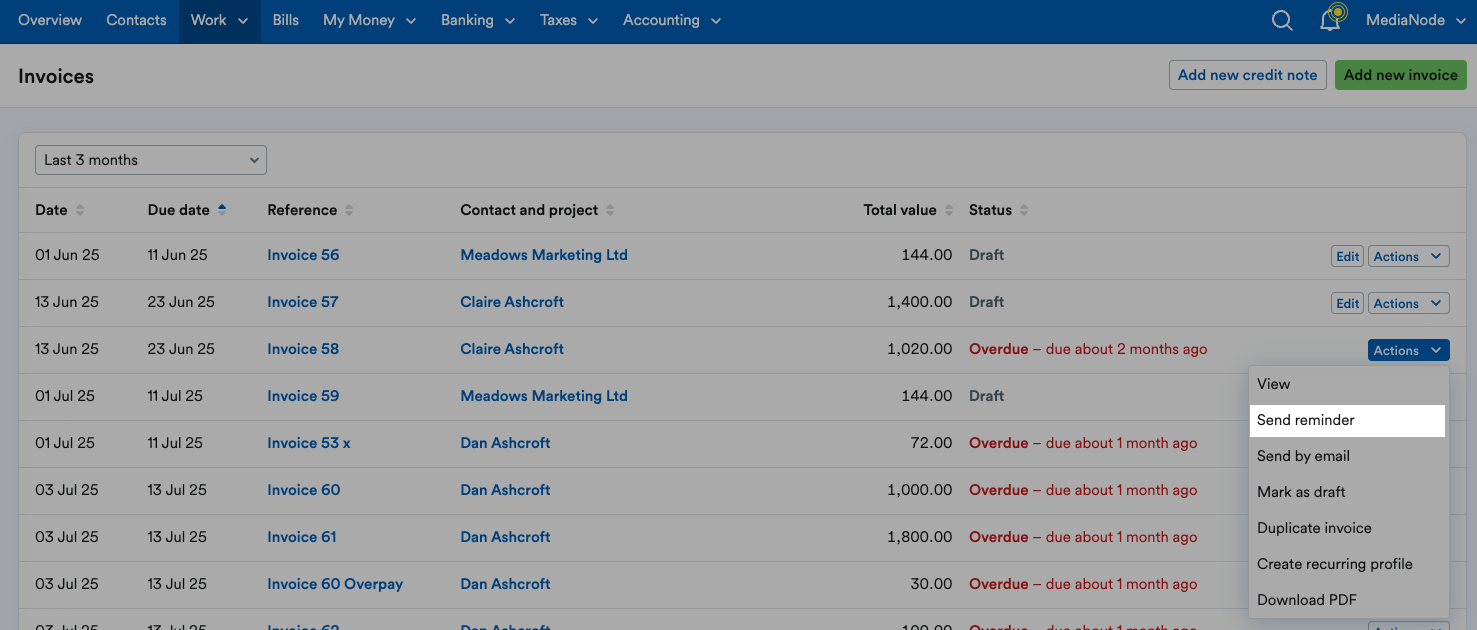Choose Create recurring profile option
The image size is (1477, 630).
(x=1348, y=564)
